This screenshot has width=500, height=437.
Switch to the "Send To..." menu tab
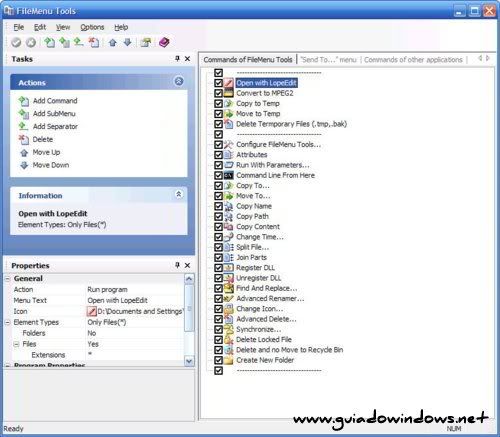(328, 60)
